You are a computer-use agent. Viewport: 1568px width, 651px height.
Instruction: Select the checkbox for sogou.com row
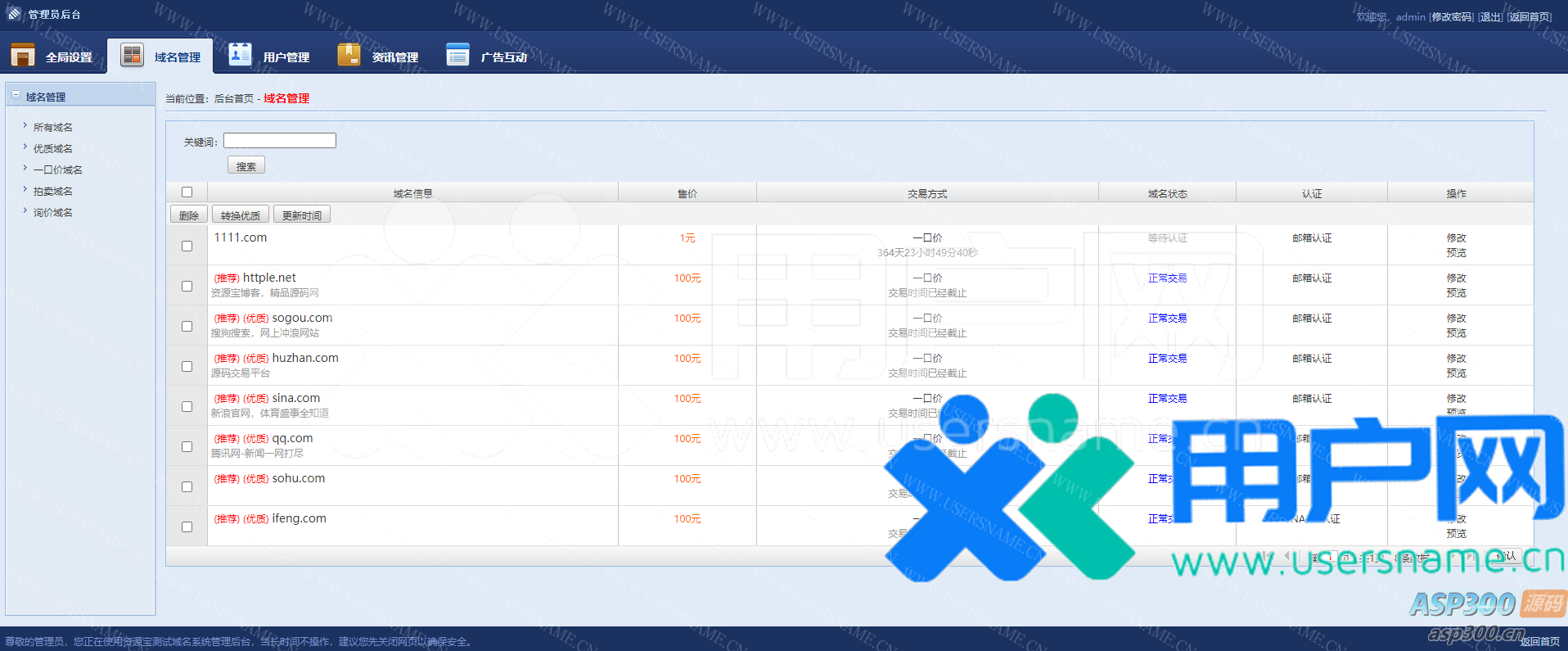point(187,326)
